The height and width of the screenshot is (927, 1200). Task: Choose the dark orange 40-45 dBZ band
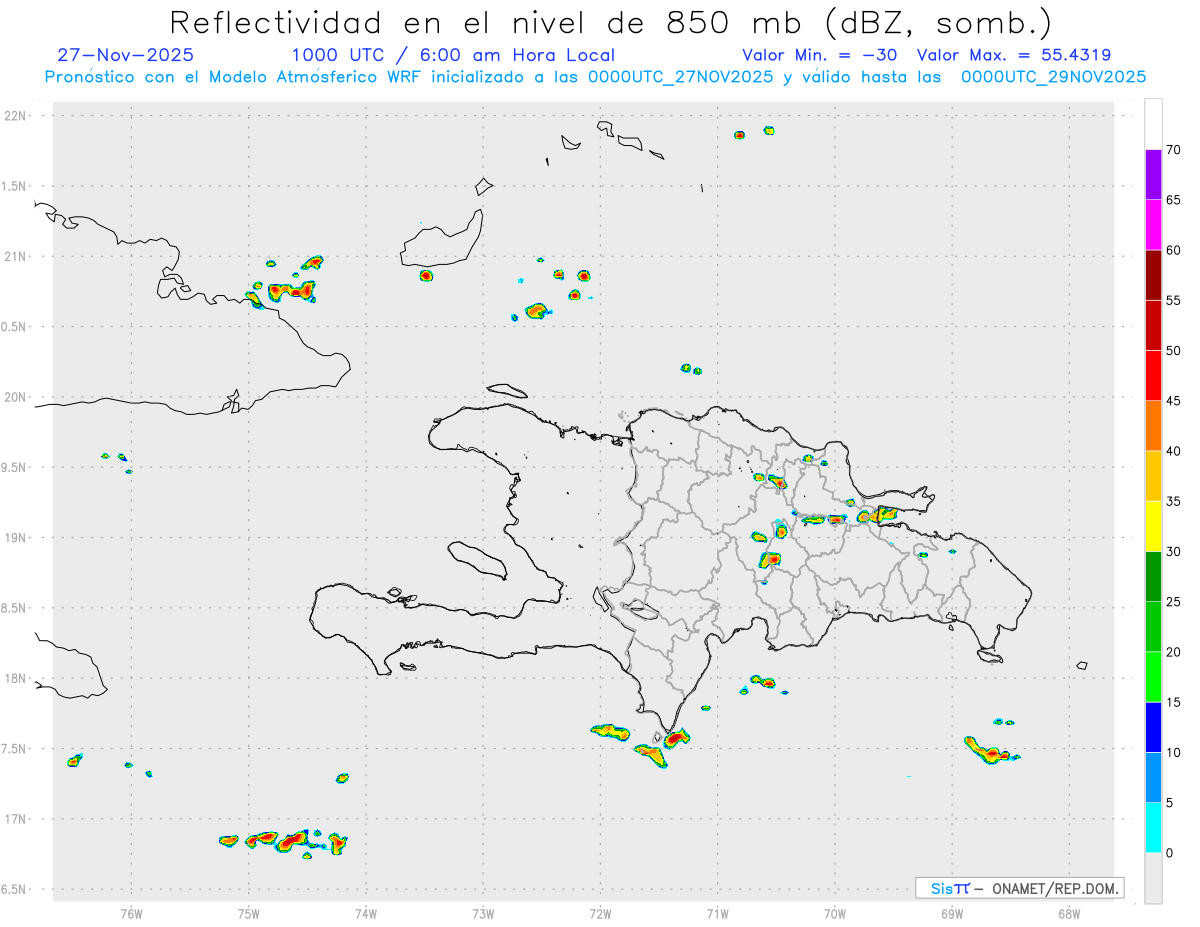click(x=1153, y=426)
